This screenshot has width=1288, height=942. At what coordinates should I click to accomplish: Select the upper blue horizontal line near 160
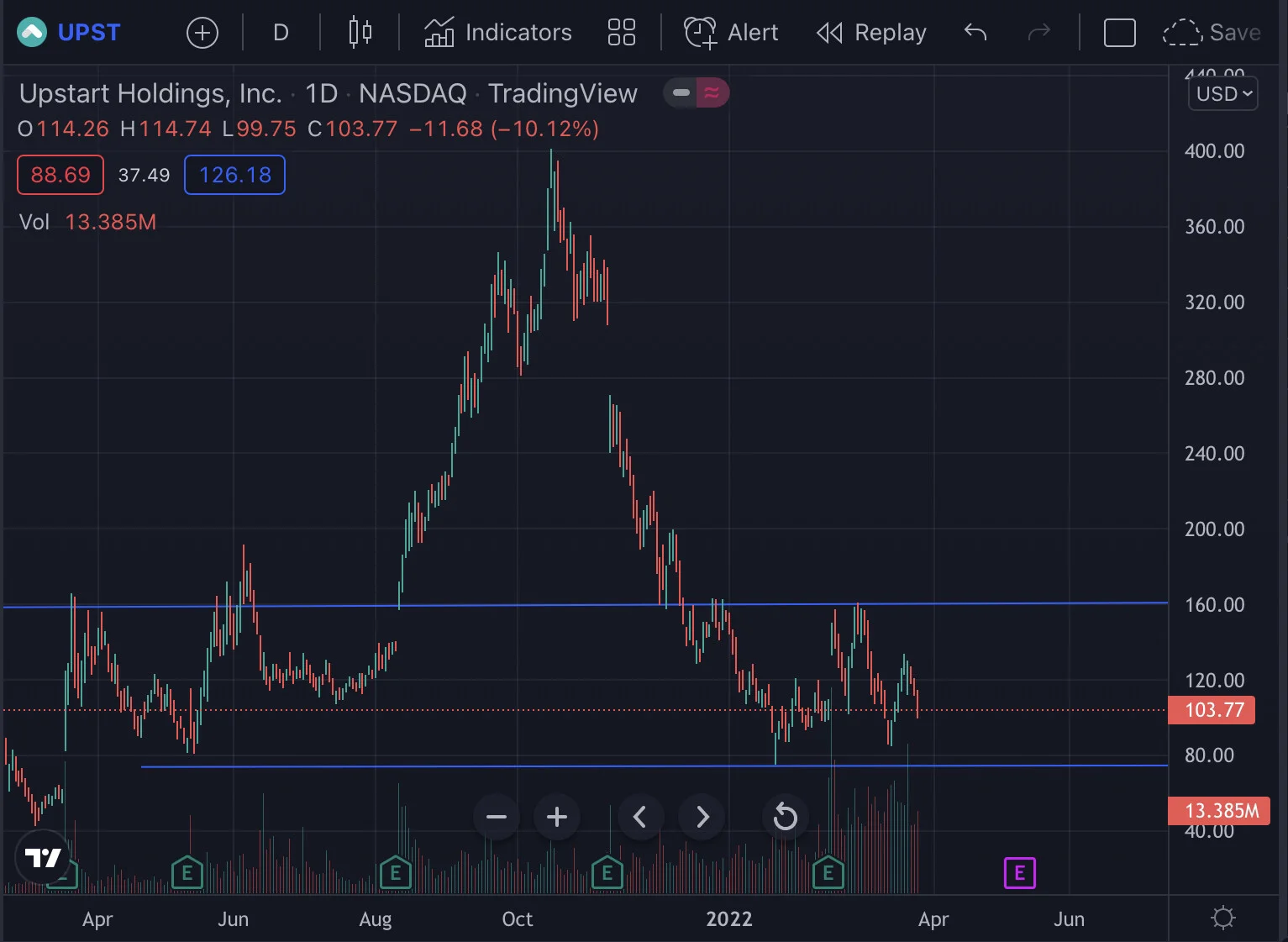coord(586,605)
